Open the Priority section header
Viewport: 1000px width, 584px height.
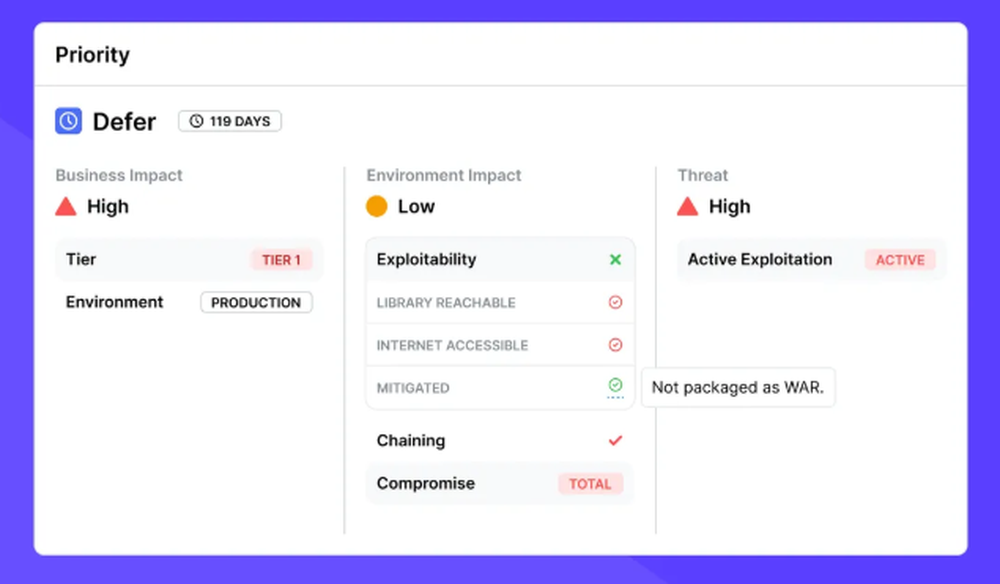point(92,55)
